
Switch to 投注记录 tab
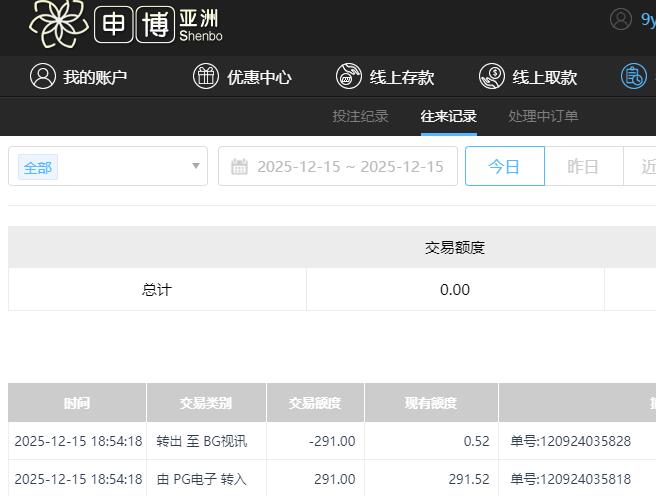[360, 116]
